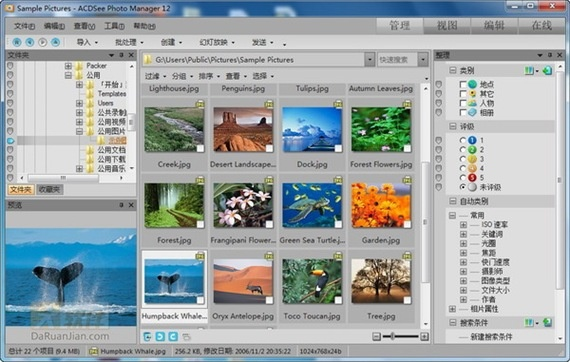Select the 未评级 radio button
Image resolution: width=570 pixels, height=362 pixels.
click(x=462, y=187)
